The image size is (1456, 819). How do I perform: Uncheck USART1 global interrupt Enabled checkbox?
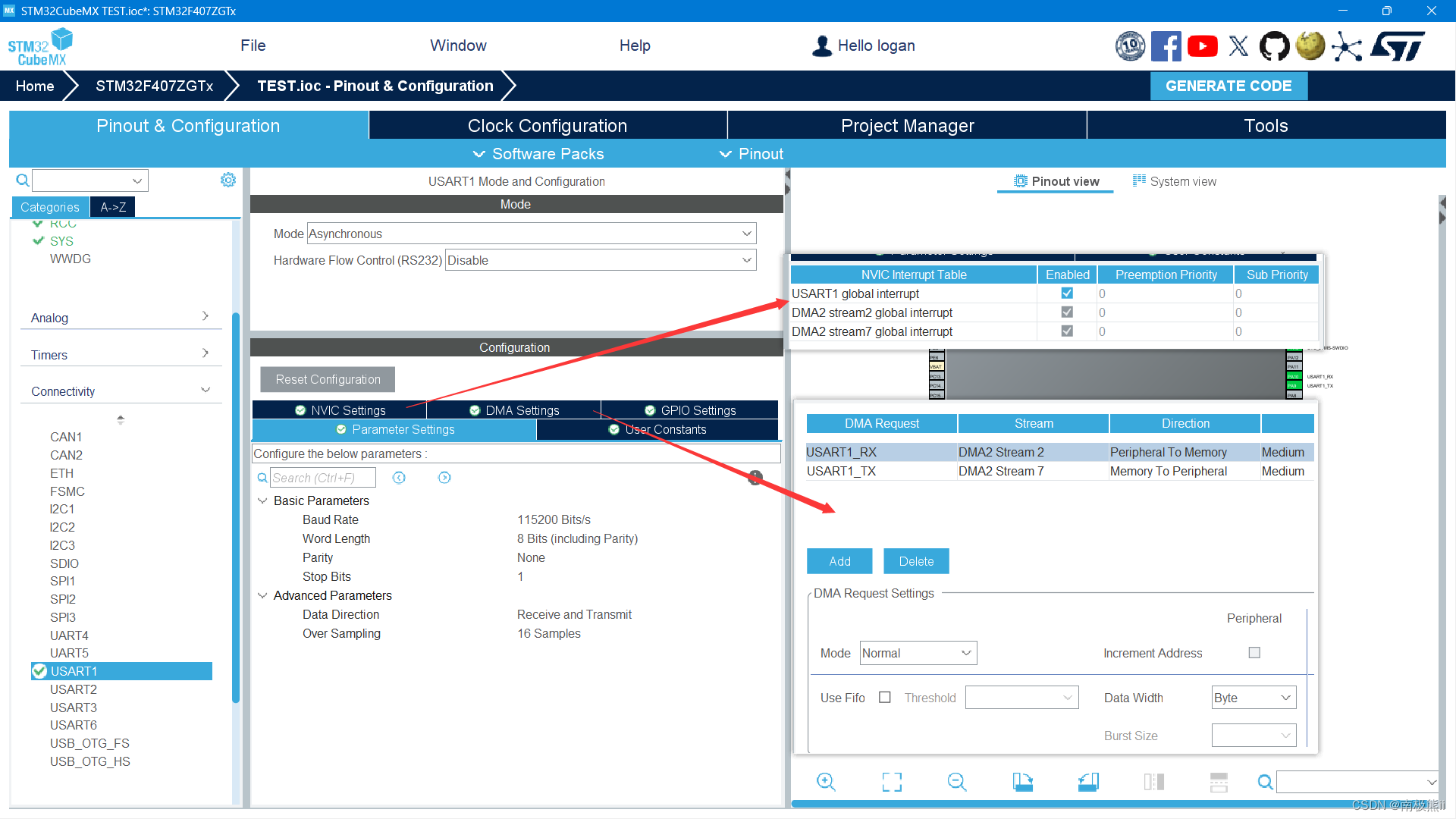coord(1067,293)
